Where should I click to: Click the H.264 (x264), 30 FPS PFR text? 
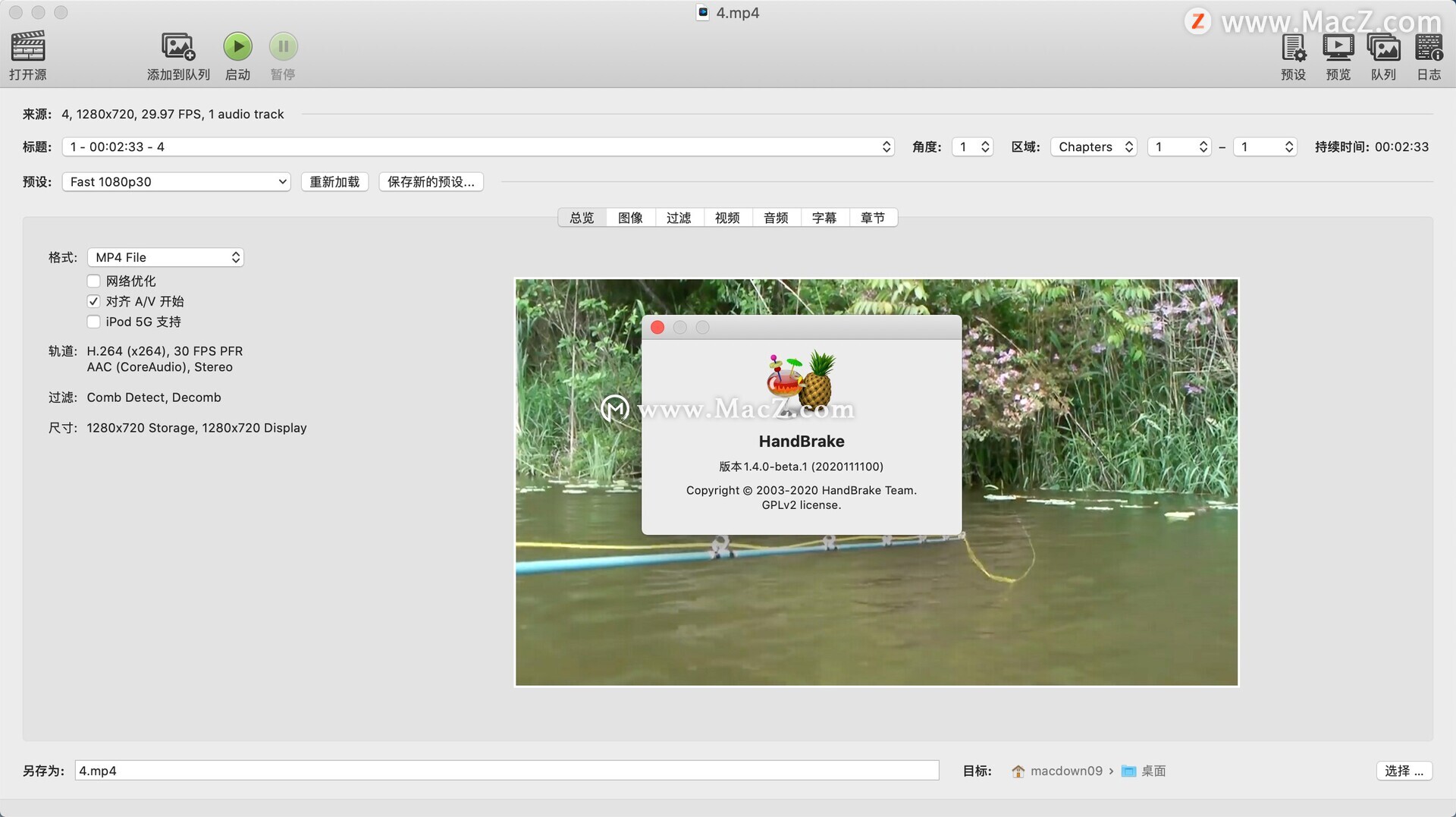point(165,351)
